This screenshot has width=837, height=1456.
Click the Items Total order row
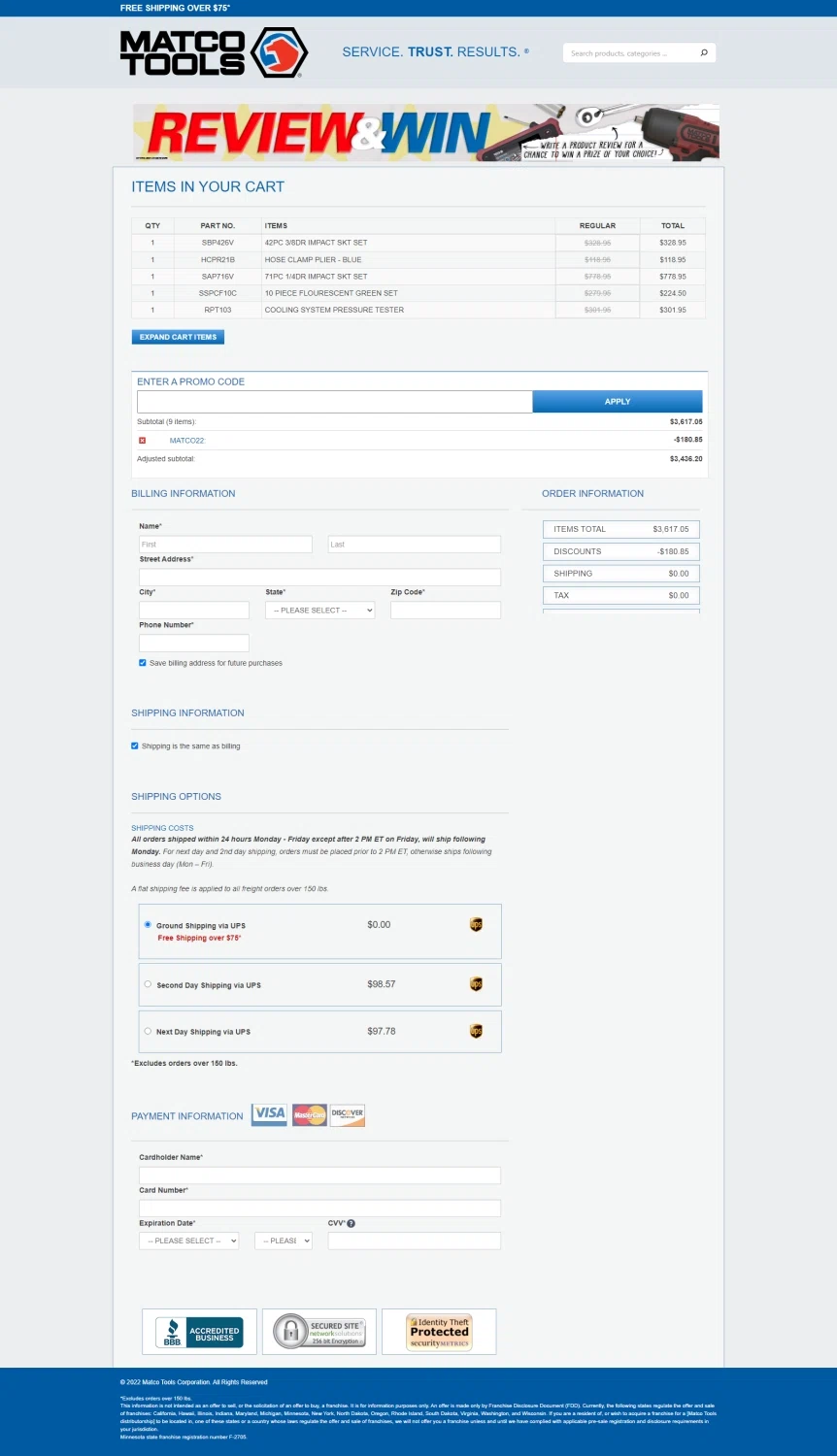coord(621,529)
